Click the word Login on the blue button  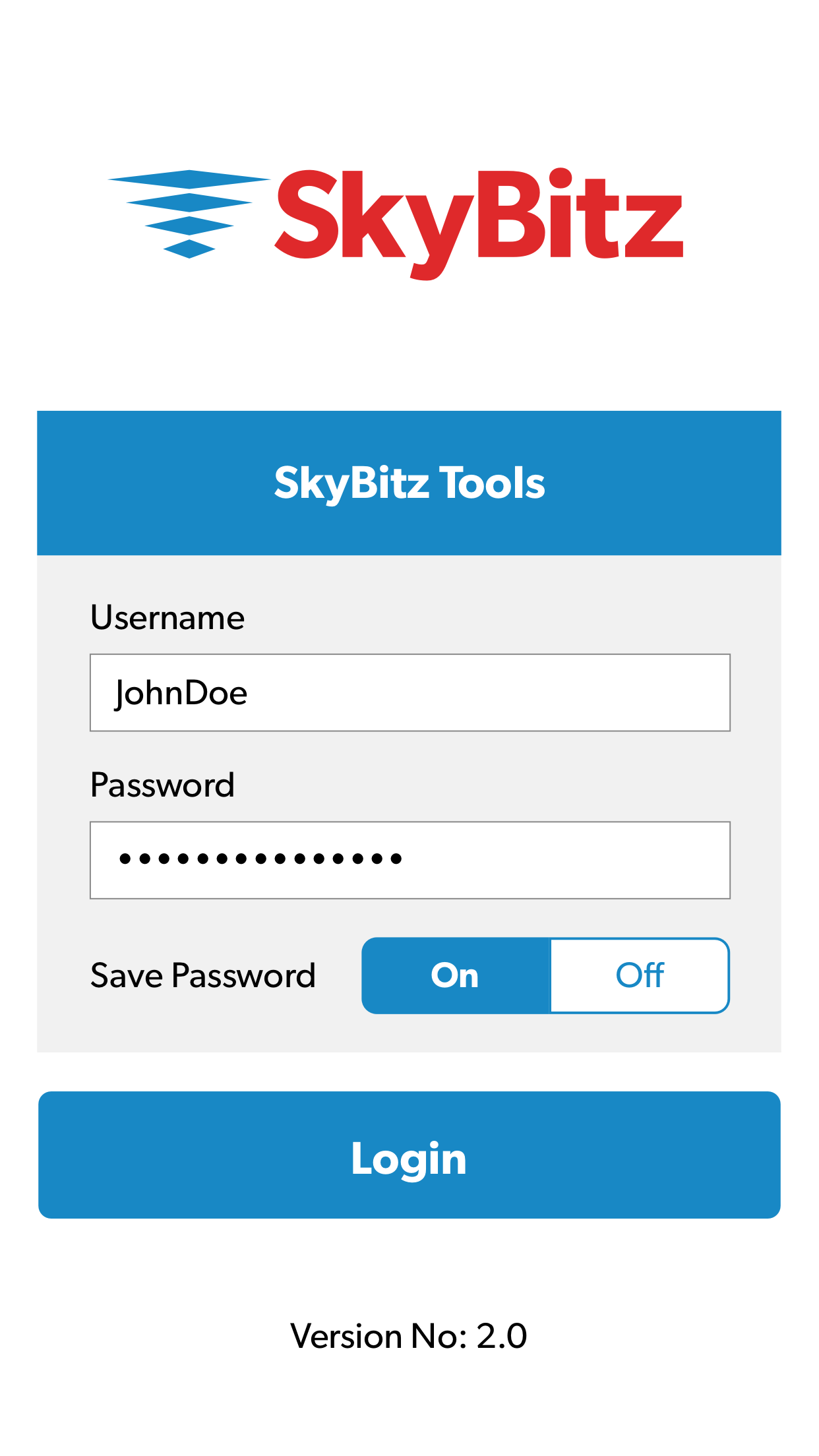coord(409,1159)
